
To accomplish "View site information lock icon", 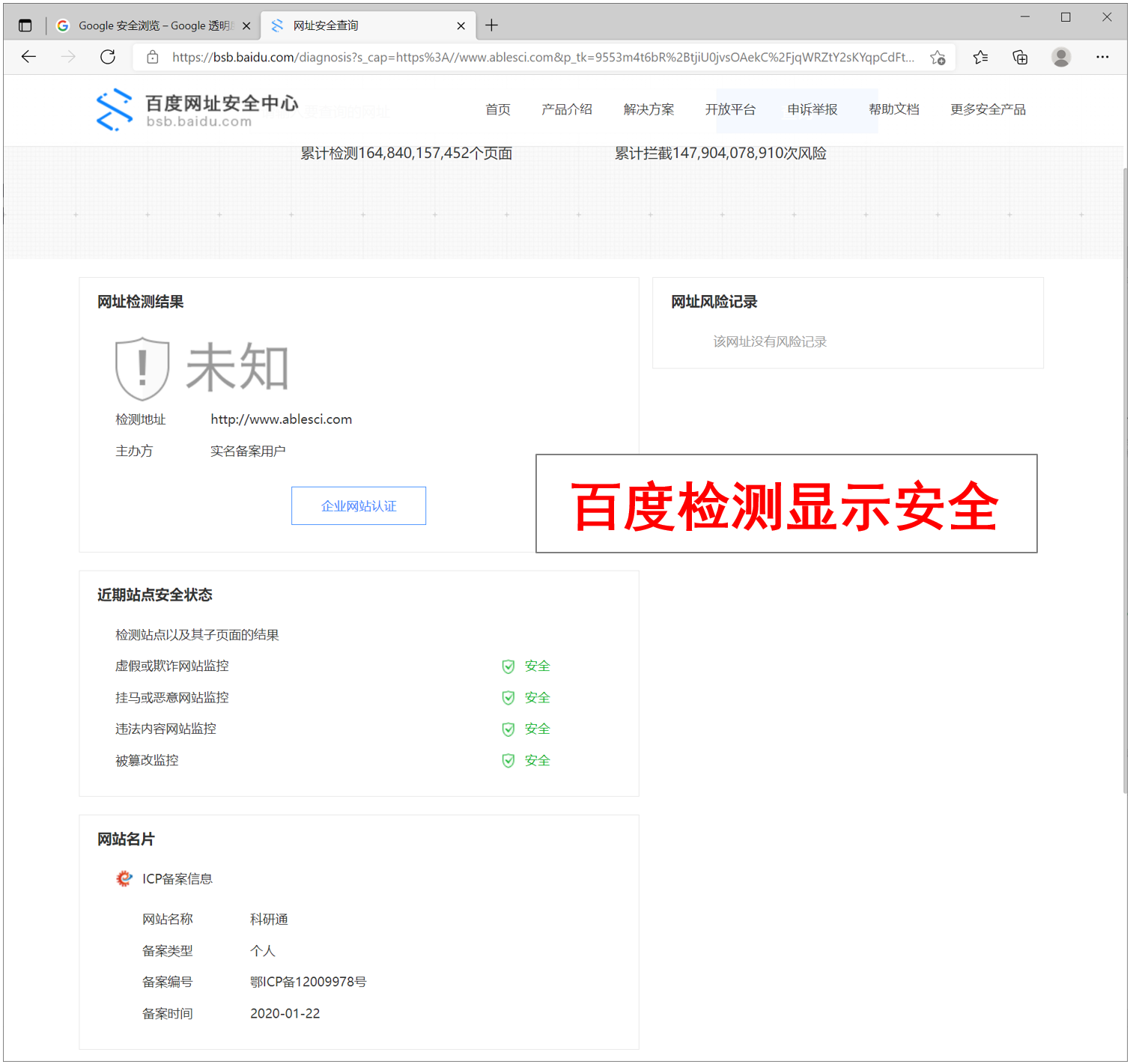I will tap(153, 58).
